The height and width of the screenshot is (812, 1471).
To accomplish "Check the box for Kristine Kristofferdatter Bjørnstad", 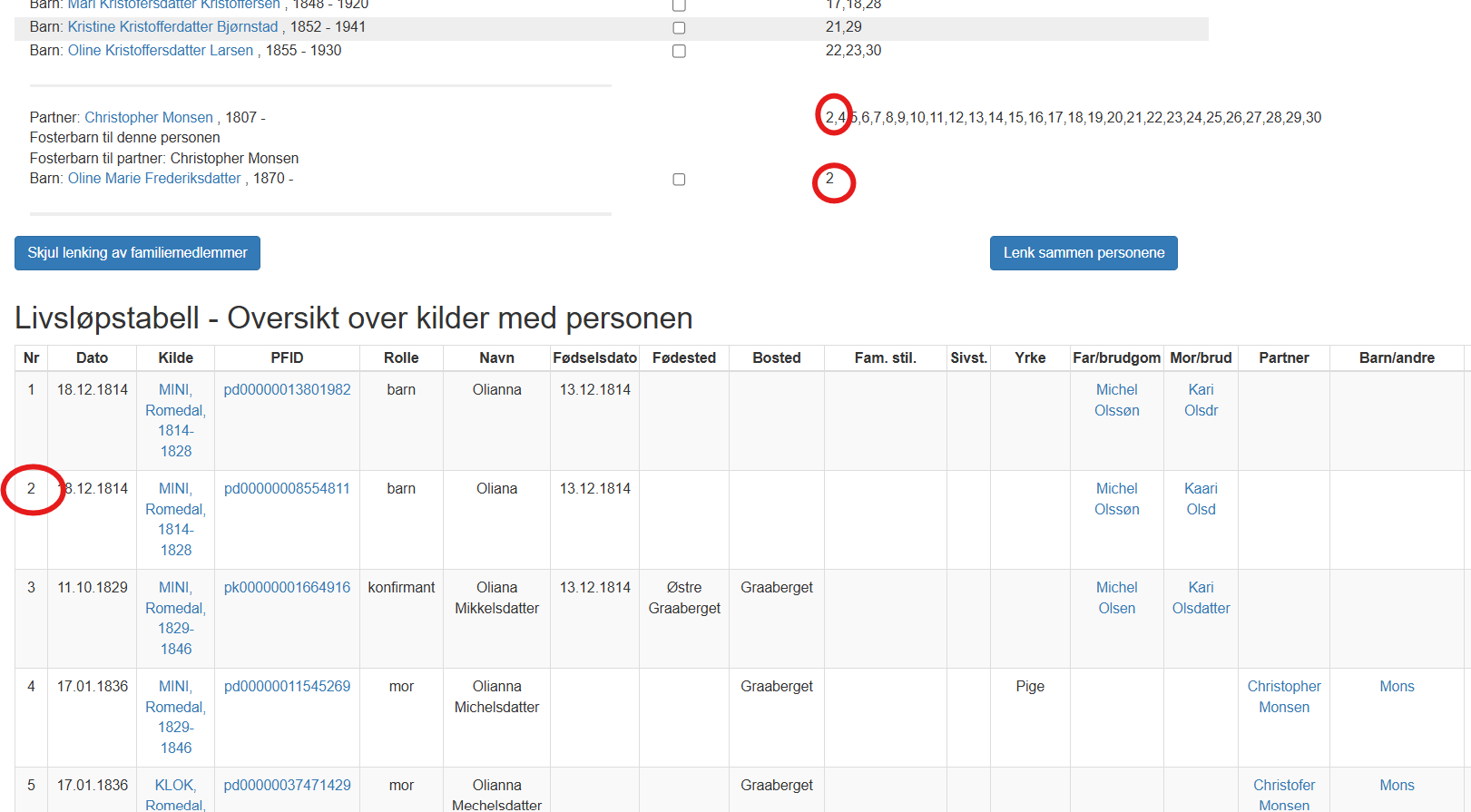I will [679, 28].
